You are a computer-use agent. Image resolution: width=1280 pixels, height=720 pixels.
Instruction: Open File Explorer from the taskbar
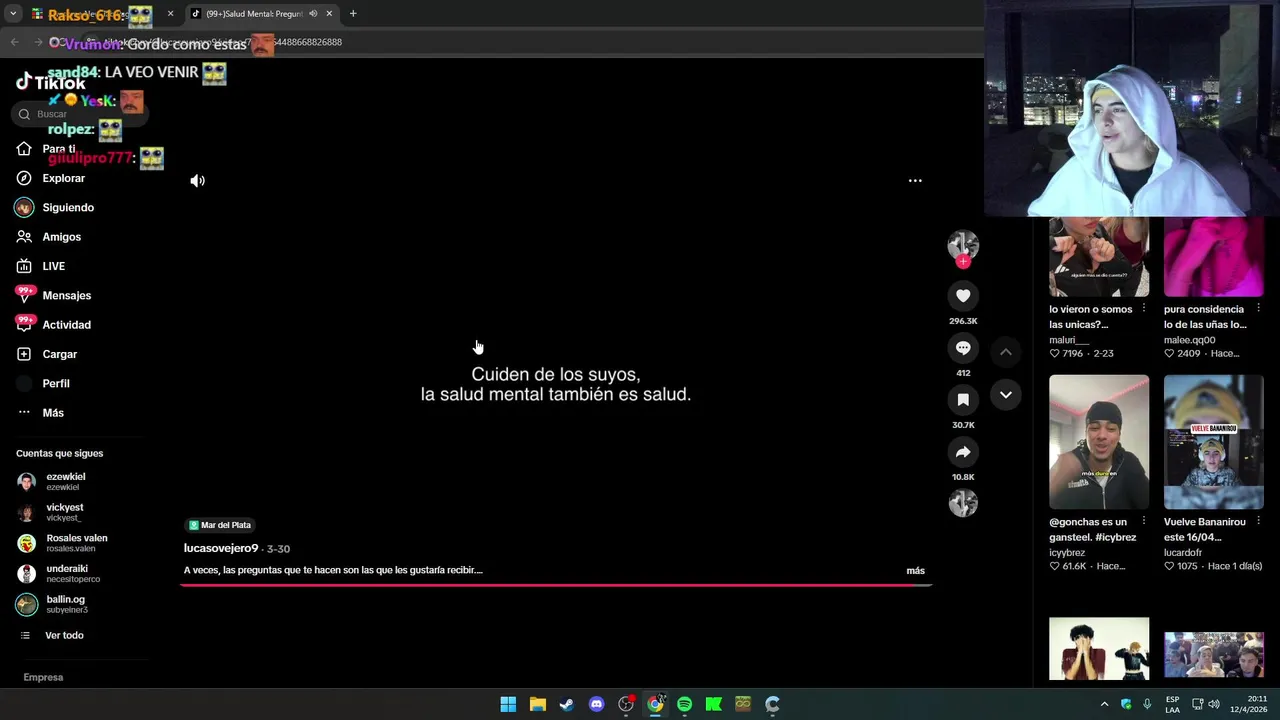(537, 704)
